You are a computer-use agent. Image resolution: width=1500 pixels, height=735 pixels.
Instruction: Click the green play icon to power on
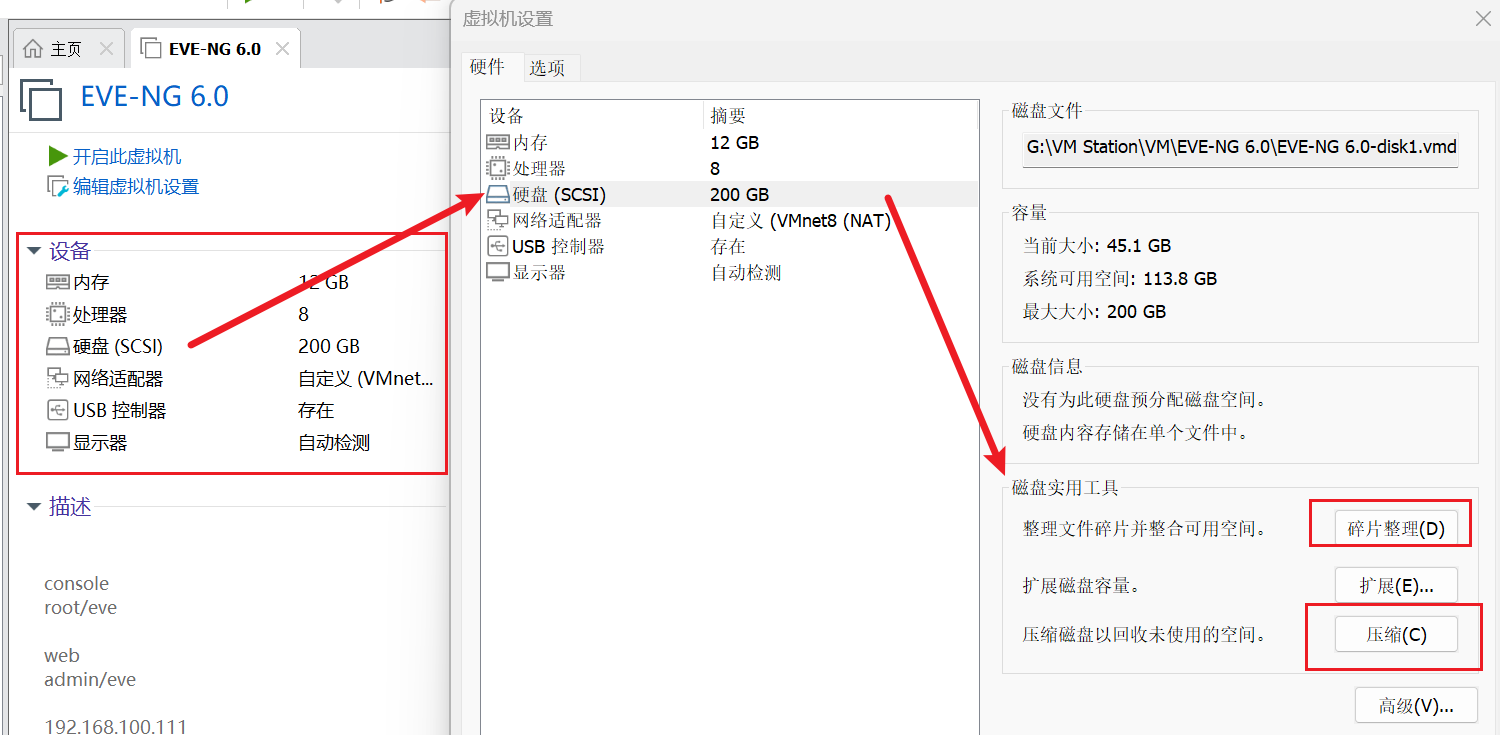pyautogui.click(x=57, y=156)
